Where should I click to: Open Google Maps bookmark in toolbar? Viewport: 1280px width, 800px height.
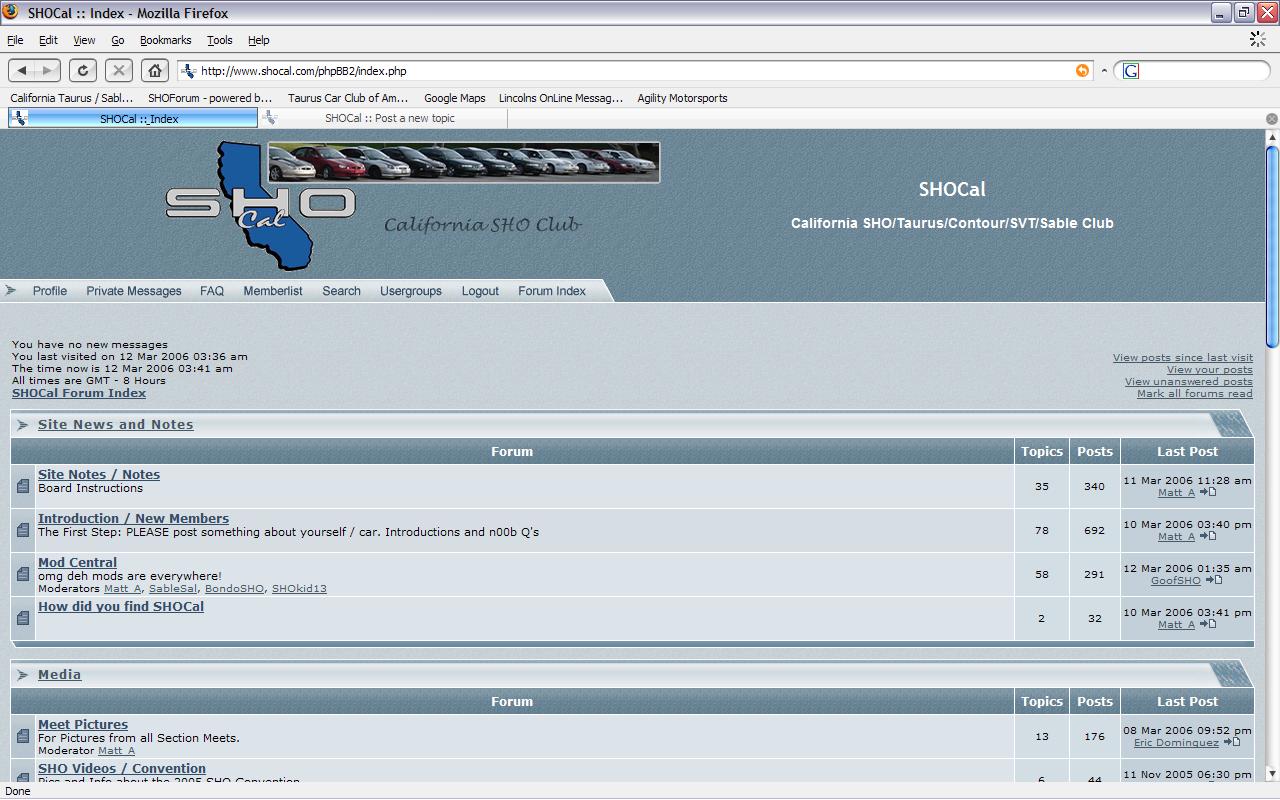pyautogui.click(x=454, y=98)
